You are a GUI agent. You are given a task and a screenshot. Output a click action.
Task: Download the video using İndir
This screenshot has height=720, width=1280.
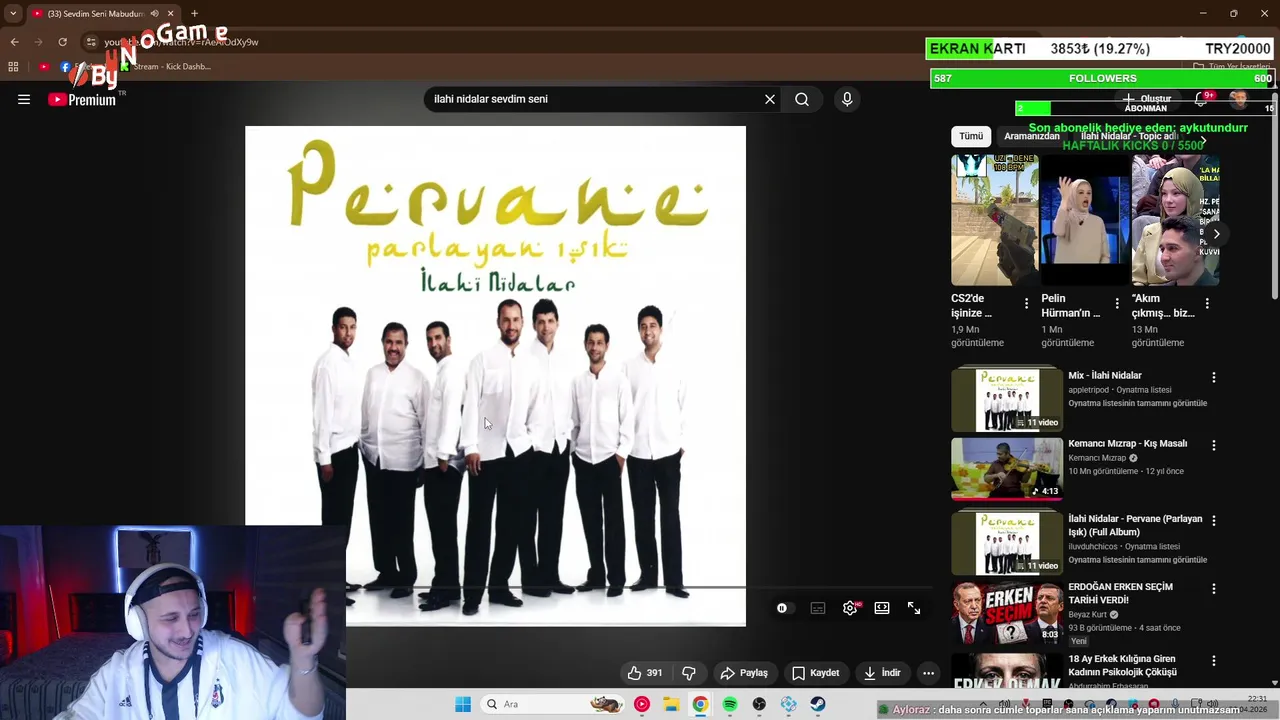(x=882, y=673)
